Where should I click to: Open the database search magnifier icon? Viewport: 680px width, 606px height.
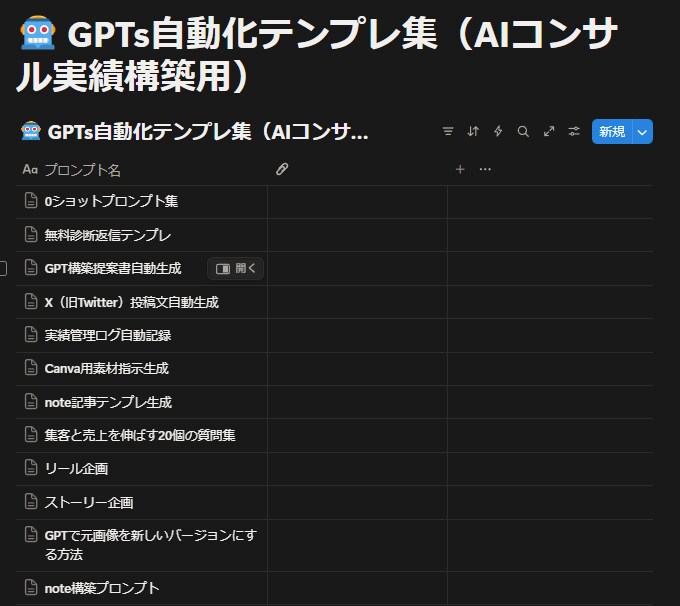tap(523, 131)
